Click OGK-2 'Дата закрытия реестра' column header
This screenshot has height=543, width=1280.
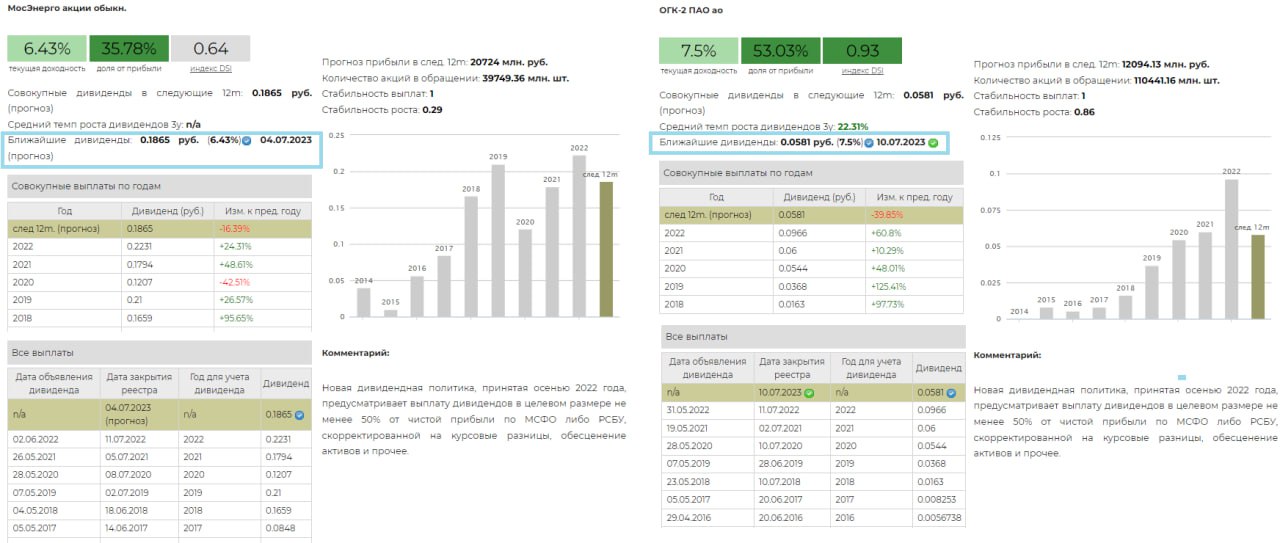(x=792, y=367)
